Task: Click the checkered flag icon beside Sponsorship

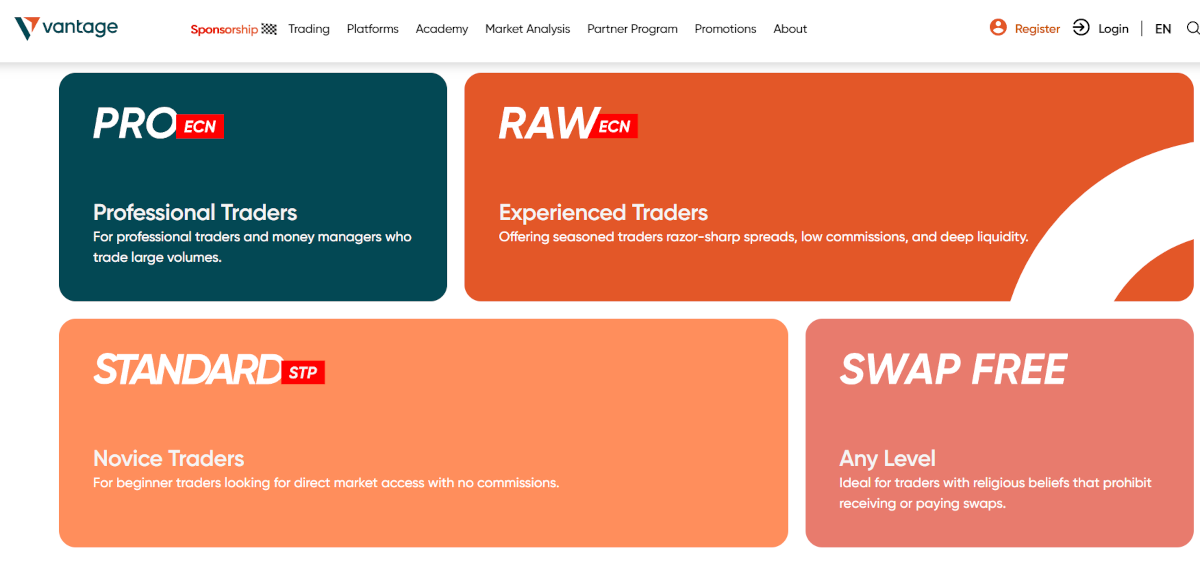Action: (x=269, y=29)
